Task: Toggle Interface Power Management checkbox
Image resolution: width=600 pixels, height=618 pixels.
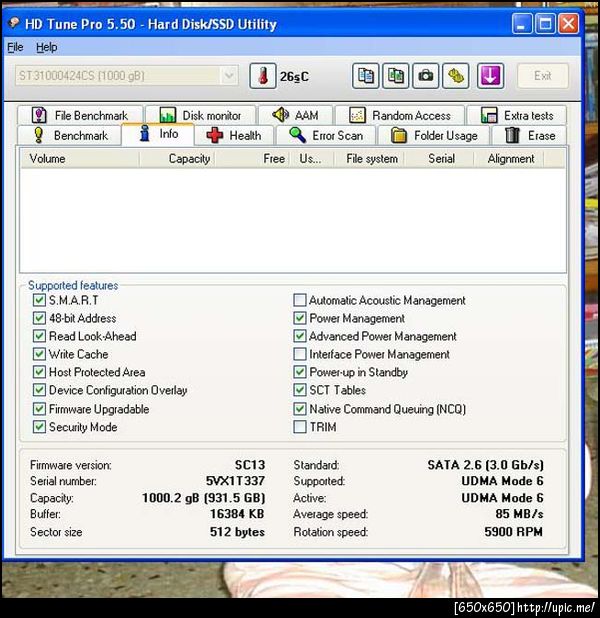Action: [x=300, y=354]
